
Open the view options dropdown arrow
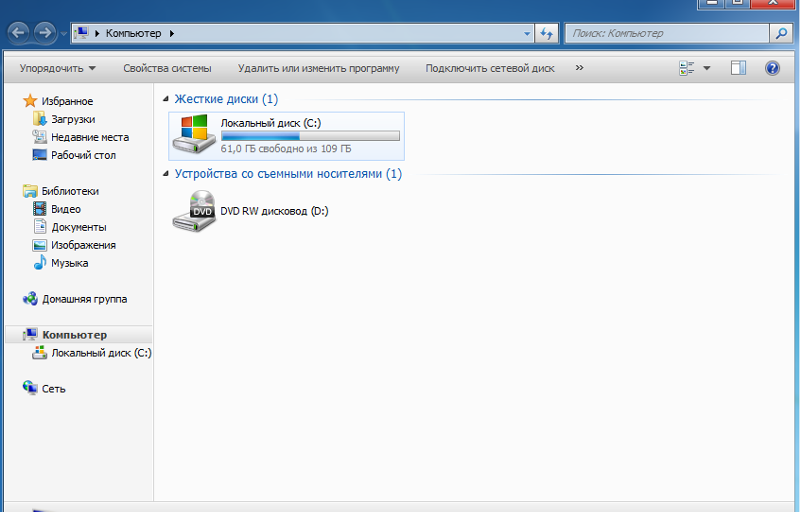707,68
